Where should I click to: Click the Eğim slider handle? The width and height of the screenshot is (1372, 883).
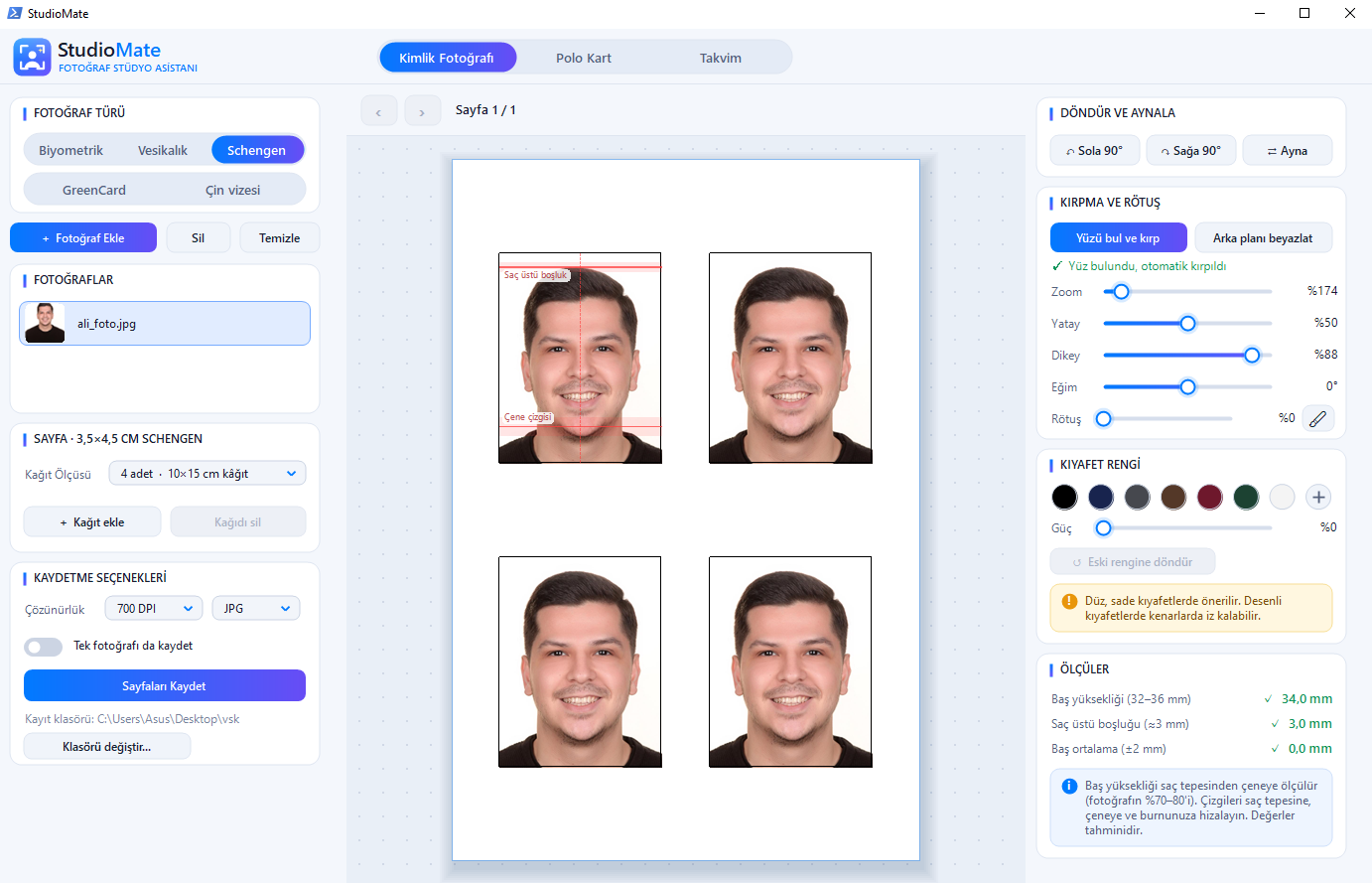(x=1187, y=387)
